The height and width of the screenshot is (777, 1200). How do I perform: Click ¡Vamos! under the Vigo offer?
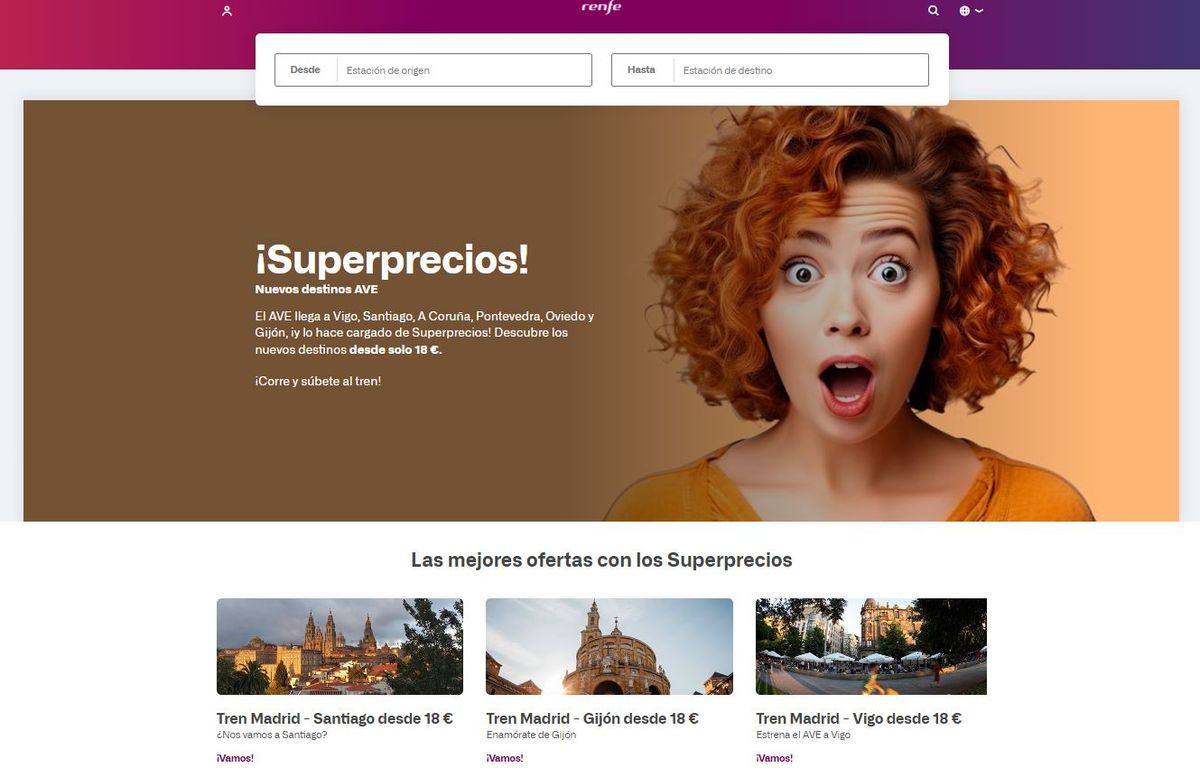point(774,758)
